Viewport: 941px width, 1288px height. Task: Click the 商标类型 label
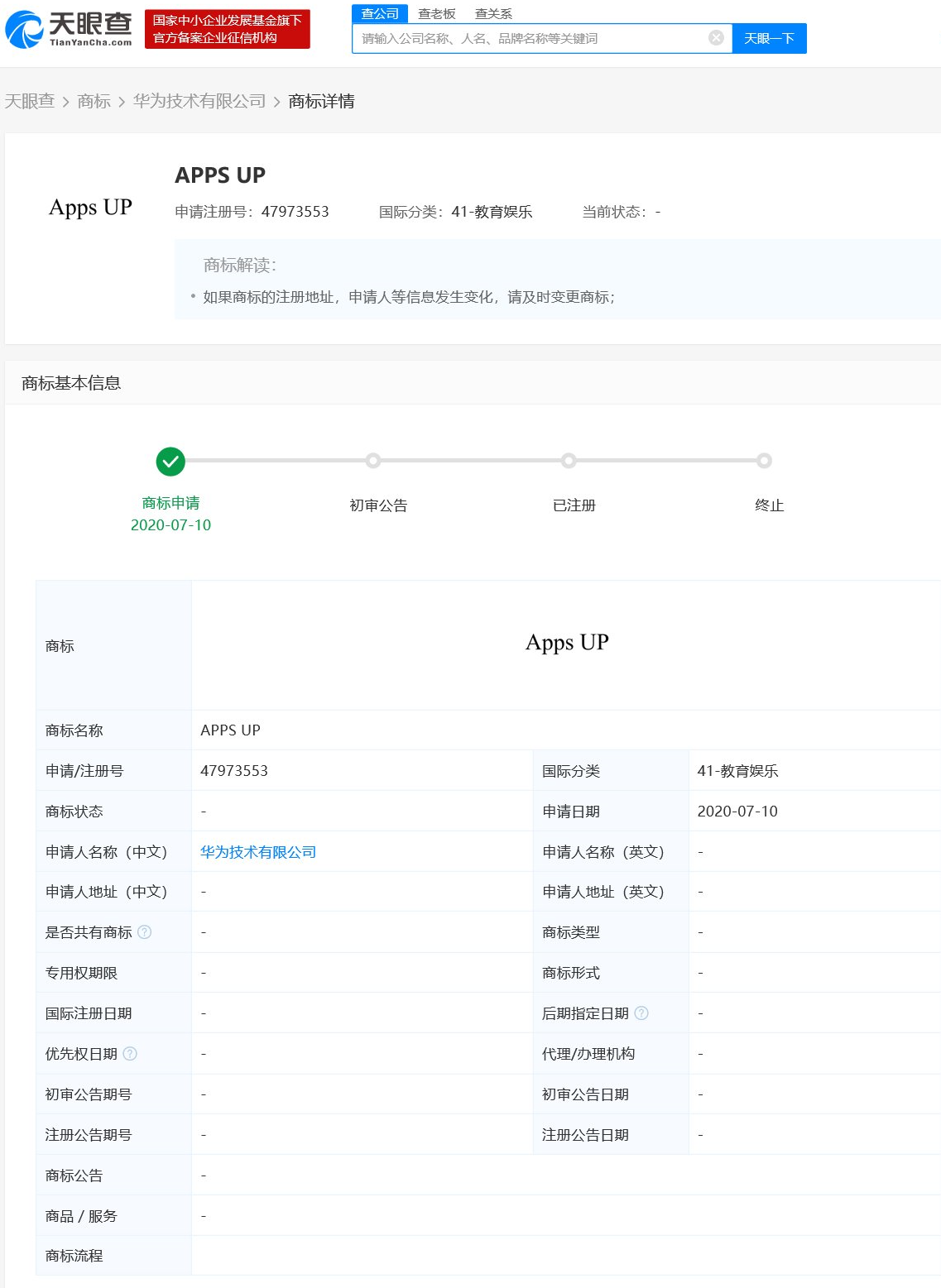[571, 932]
